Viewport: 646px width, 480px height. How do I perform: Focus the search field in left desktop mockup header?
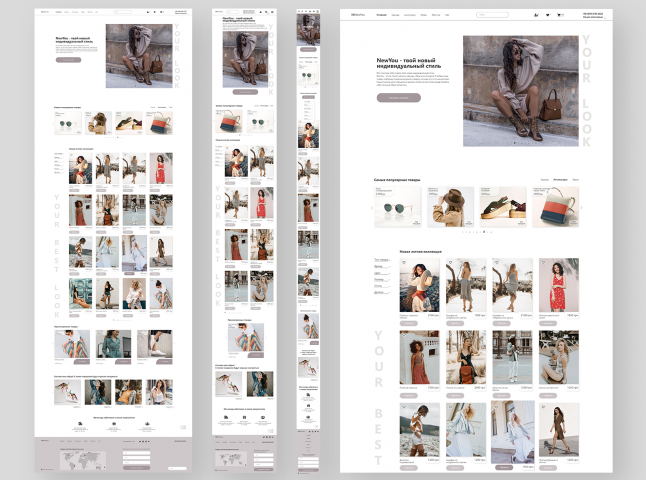click(123, 12)
